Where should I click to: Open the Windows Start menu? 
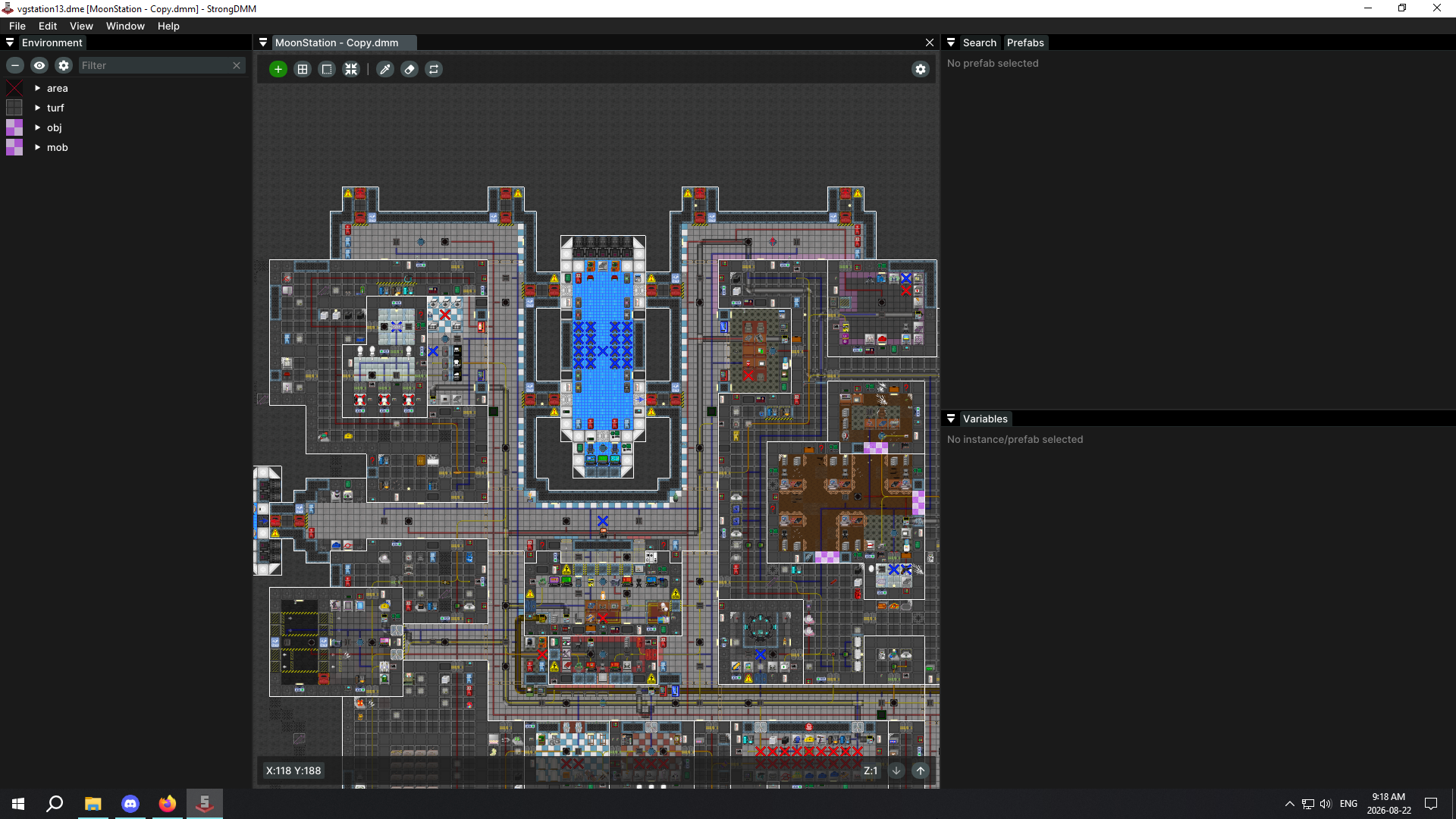tap(18, 804)
